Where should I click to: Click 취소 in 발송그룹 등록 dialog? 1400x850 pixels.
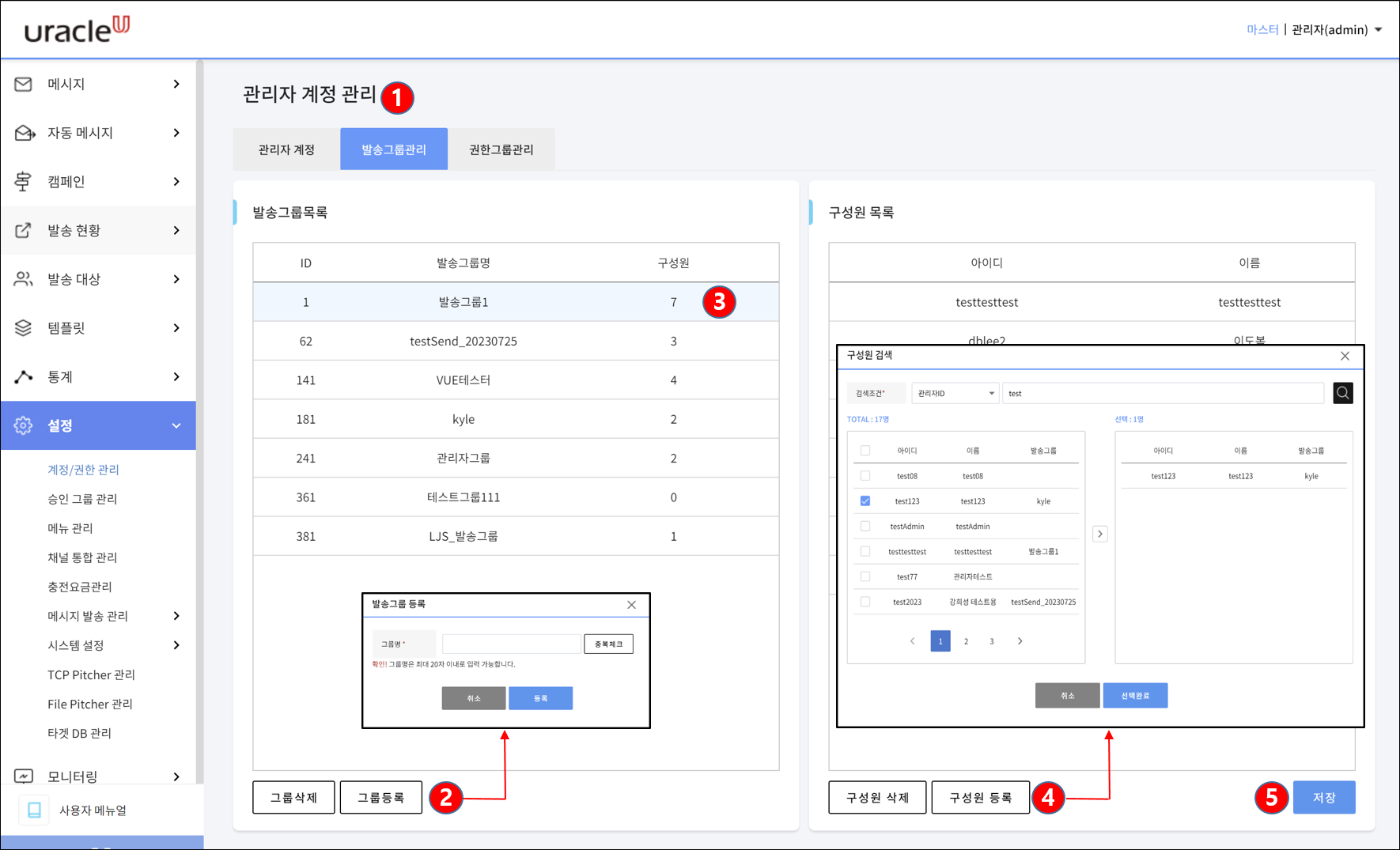point(474,698)
